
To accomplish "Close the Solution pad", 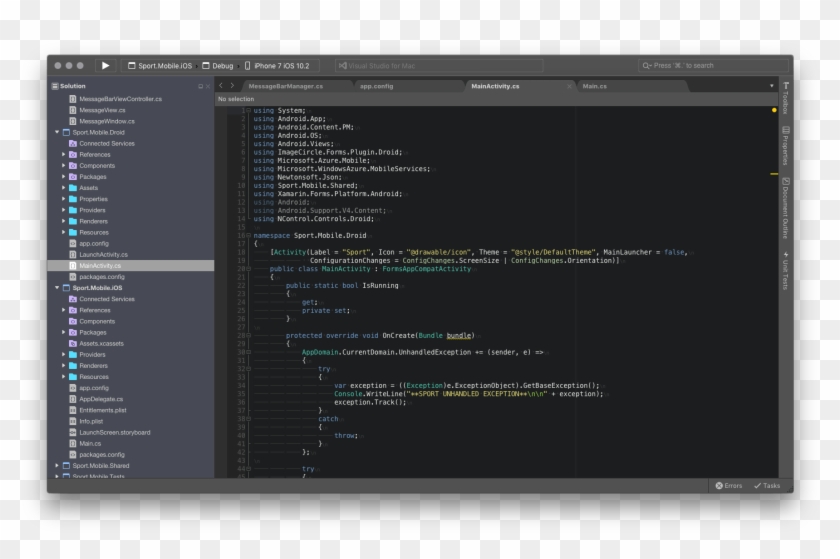I will click(x=208, y=86).
